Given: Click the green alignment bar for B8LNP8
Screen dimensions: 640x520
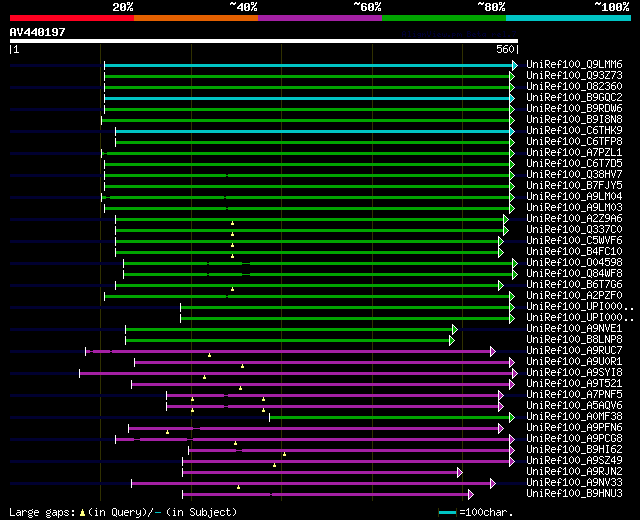Looking at the screenshot, I should (287, 340).
